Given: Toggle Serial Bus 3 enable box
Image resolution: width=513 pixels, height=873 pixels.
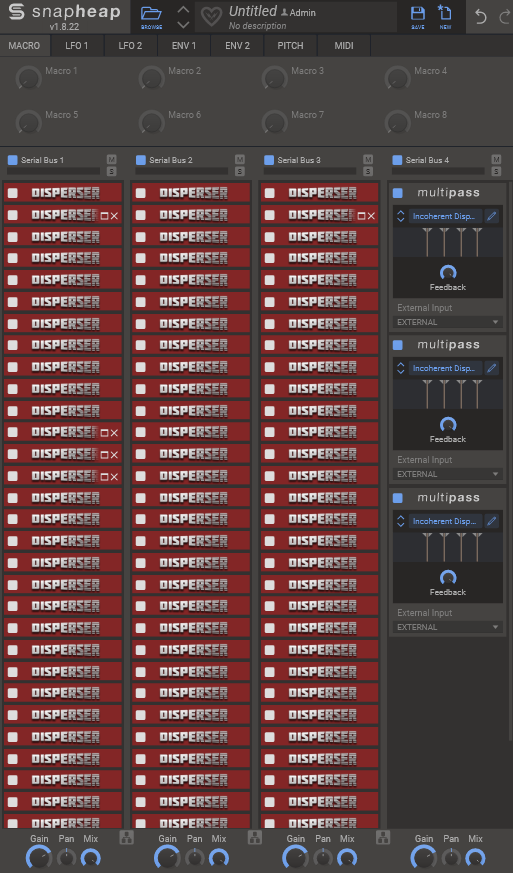Looking at the screenshot, I should click(x=268, y=160).
